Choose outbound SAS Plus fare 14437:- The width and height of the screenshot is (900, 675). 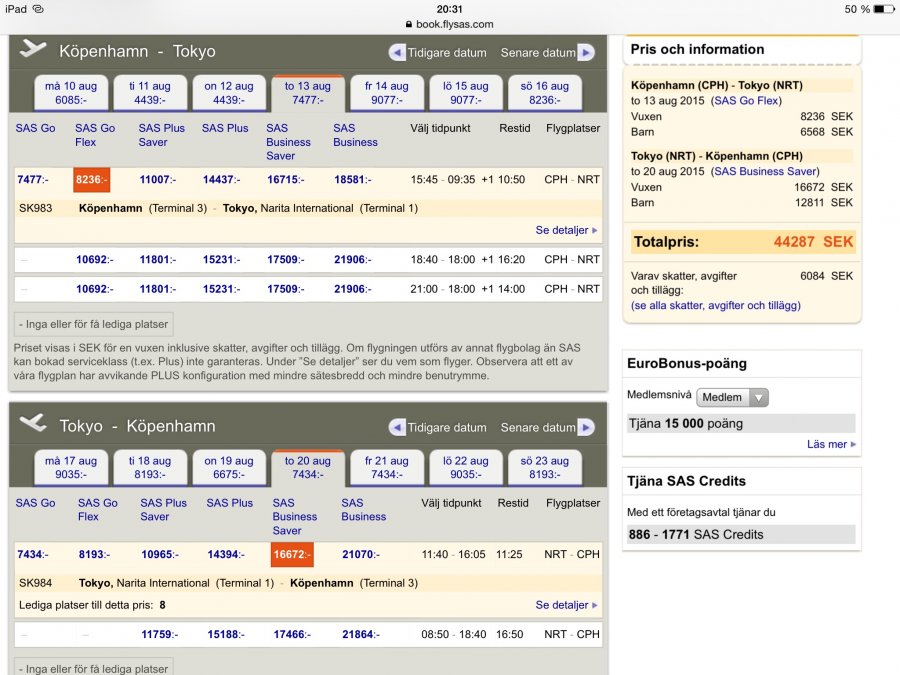point(222,180)
